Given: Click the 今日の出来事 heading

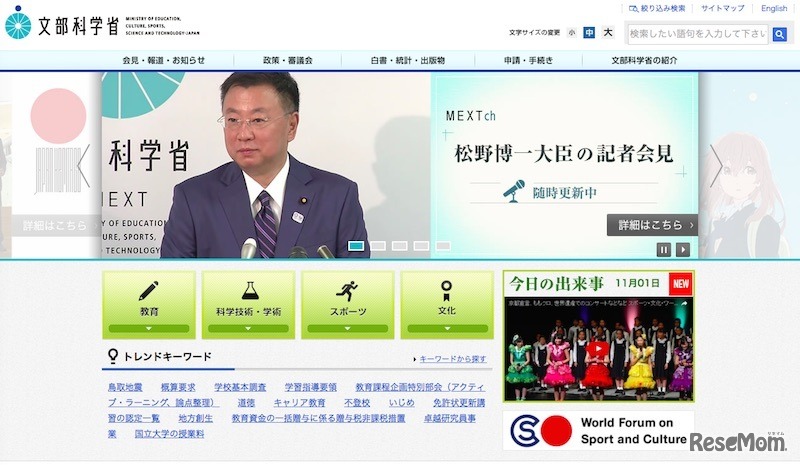Looking at the screenshot, I should tap(556, 283).
